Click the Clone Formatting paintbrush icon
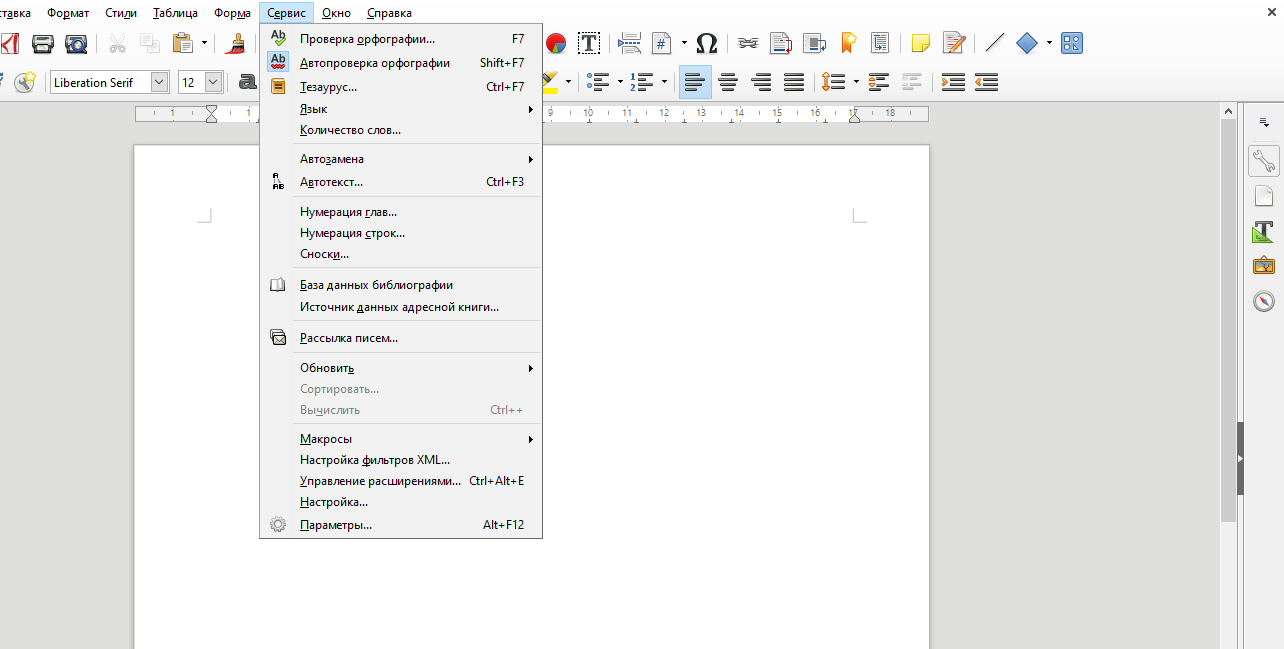1284x649 pixels. point(236,43)
